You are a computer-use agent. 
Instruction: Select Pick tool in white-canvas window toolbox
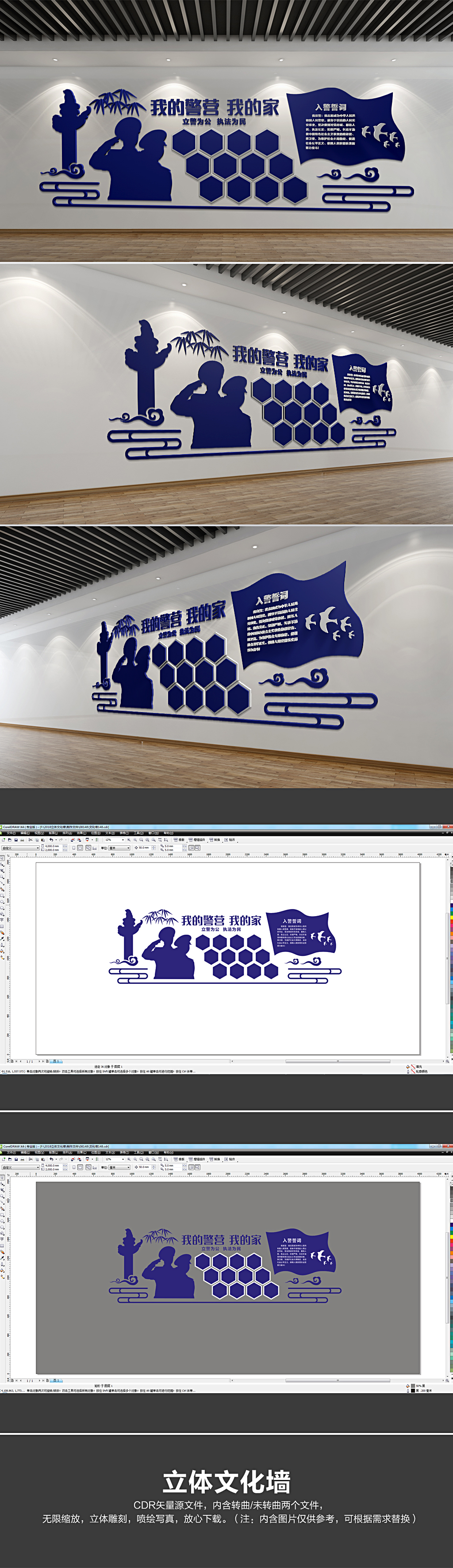(2, 858)
